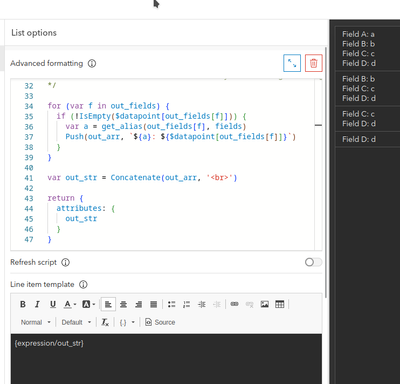400x384 pixels.
Task: Insert a bulleted list
Action: (171, 304)
